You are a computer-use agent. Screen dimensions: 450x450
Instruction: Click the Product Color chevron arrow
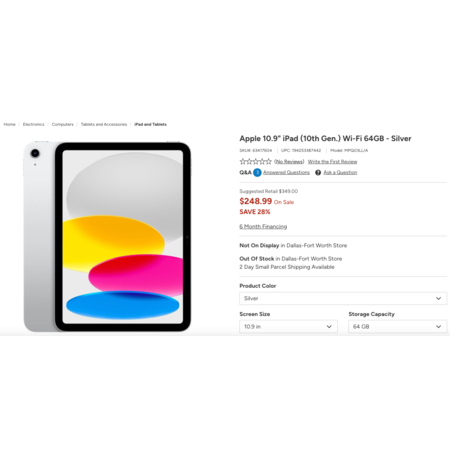(x=439, y=298)
